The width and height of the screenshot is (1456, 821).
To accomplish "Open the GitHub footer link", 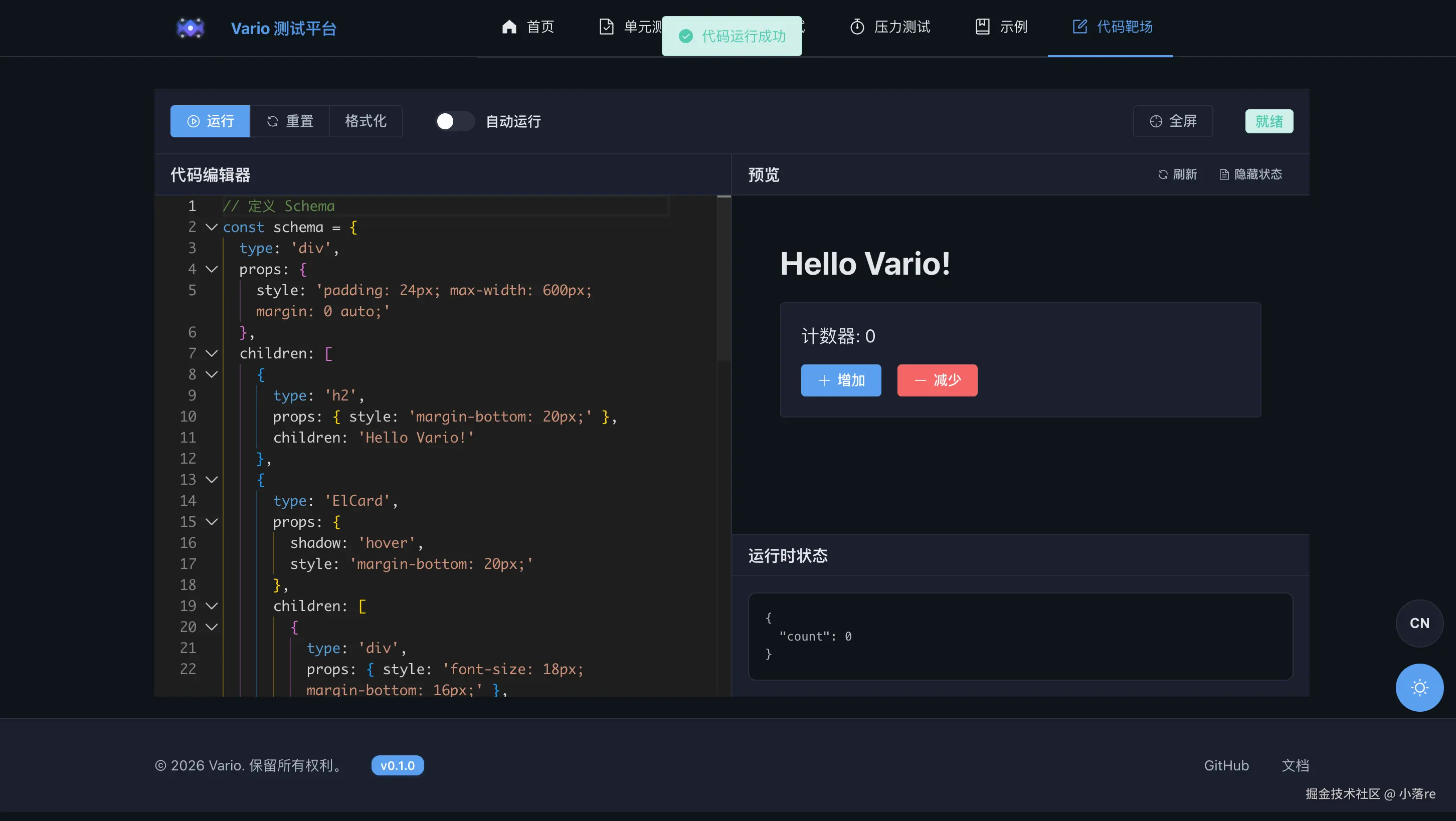I will tap(1226, 765).
